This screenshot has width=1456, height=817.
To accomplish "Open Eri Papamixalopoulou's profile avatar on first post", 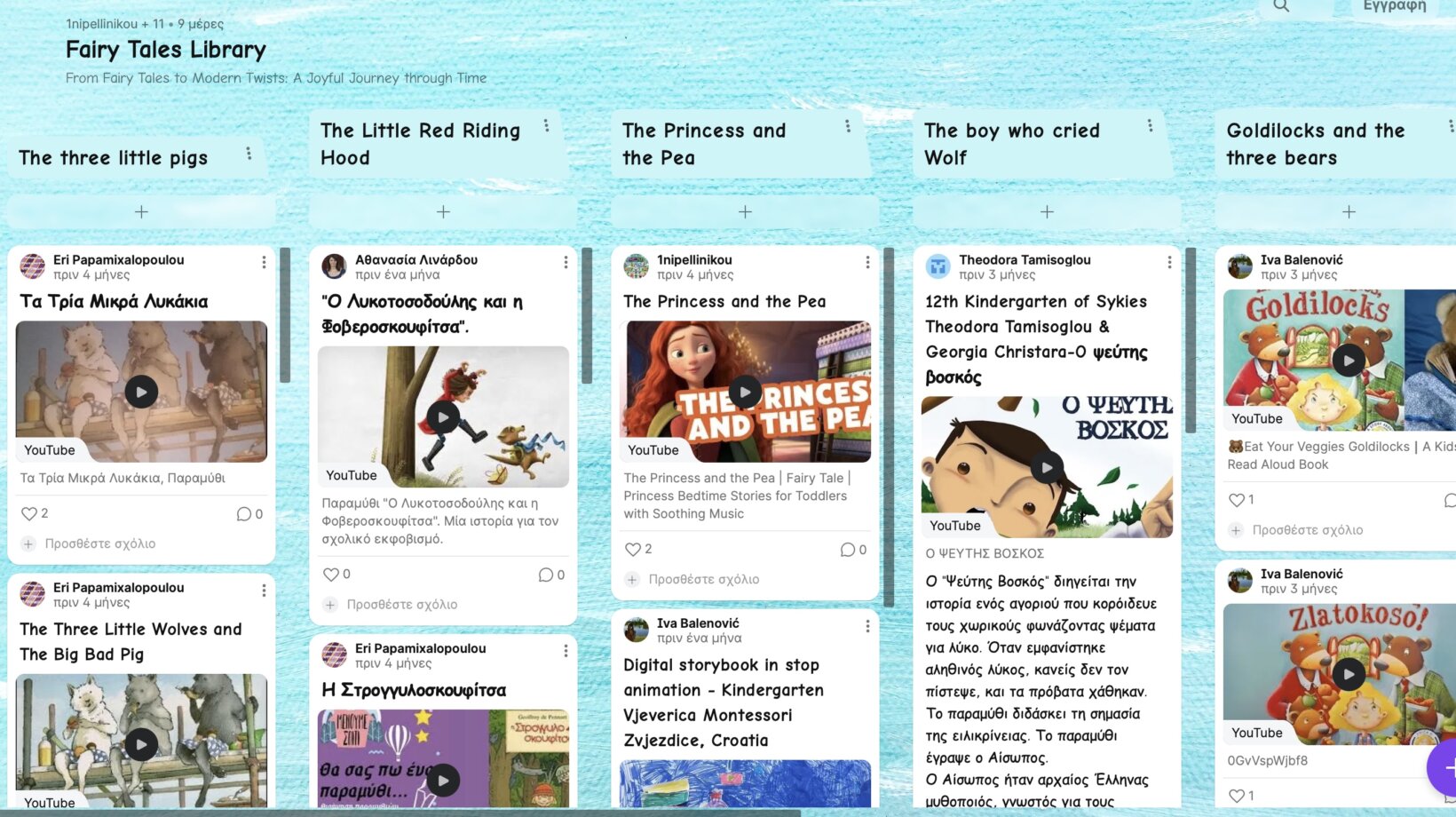I will [x=33, y=266].
